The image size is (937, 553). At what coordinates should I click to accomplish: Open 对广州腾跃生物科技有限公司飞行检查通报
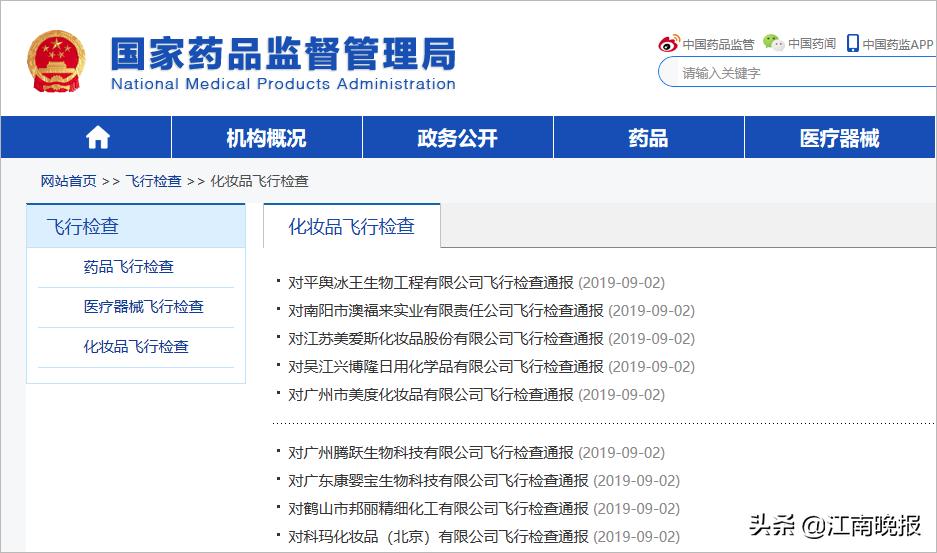pyautogui.click(x=430, y=453)
